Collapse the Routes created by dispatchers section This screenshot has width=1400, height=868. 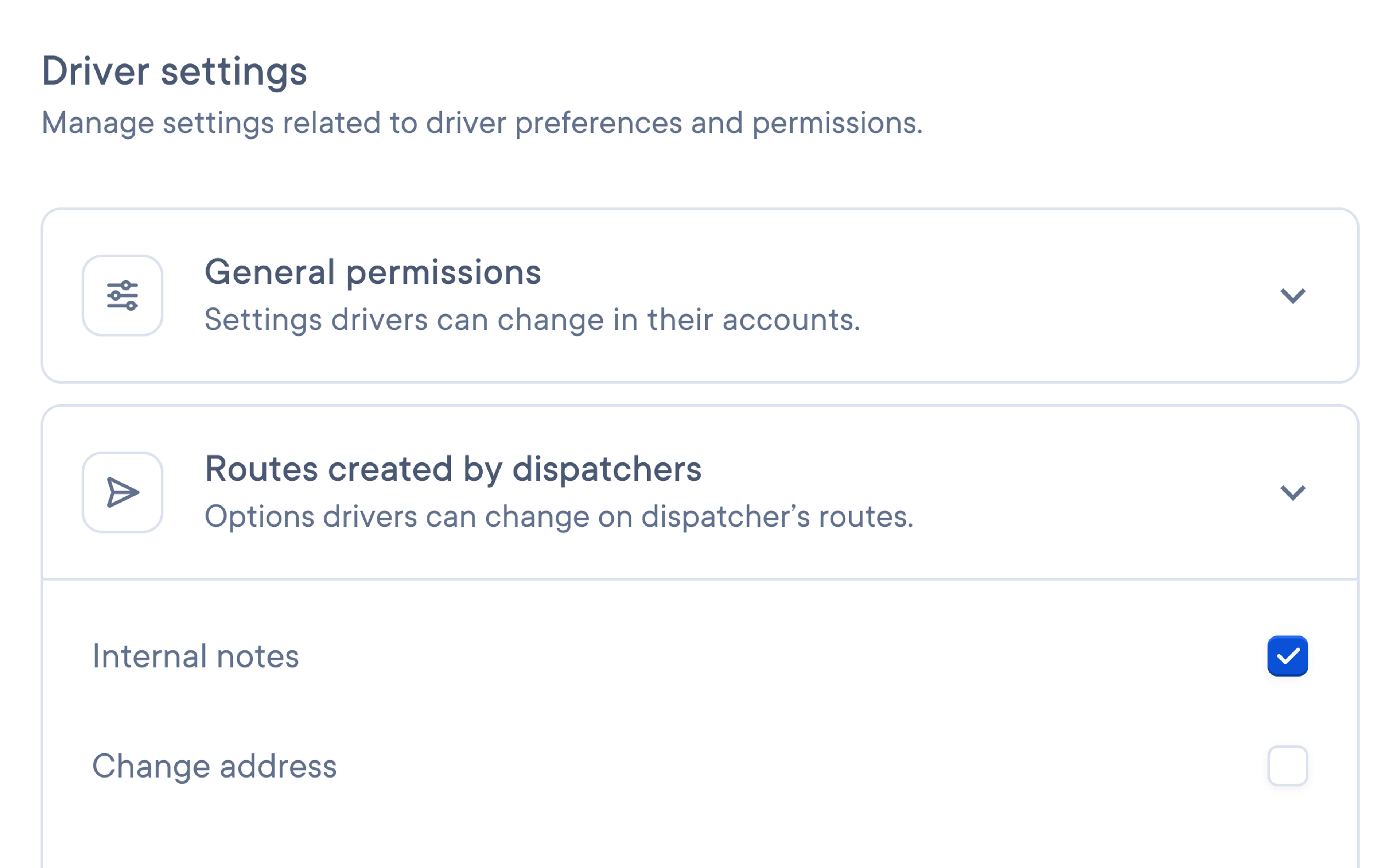point(1293,492)
